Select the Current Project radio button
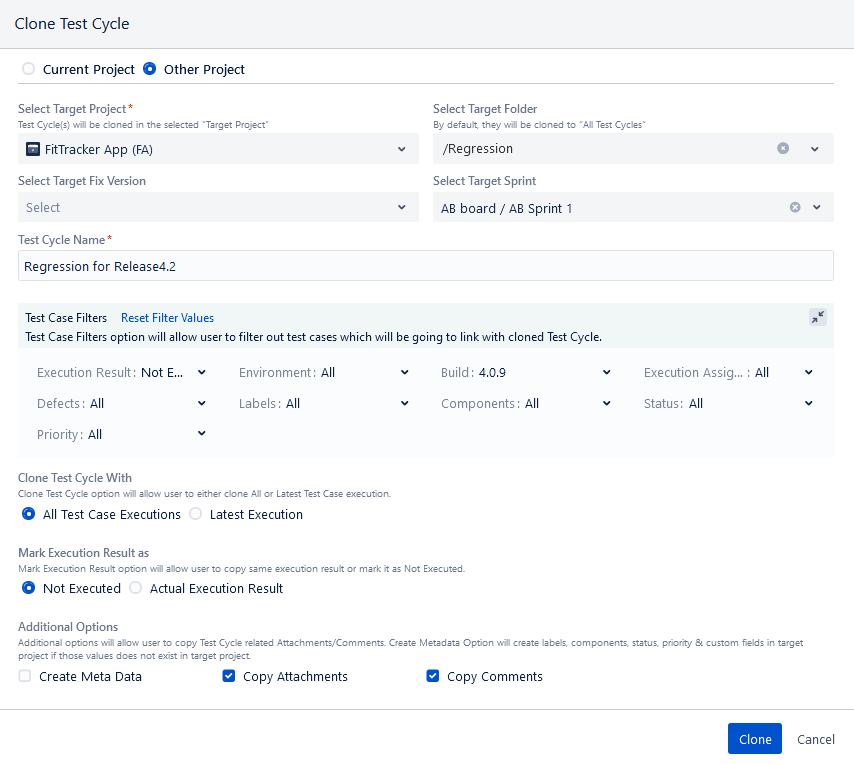This screenshot has width=854, height=764. point(28,69)
